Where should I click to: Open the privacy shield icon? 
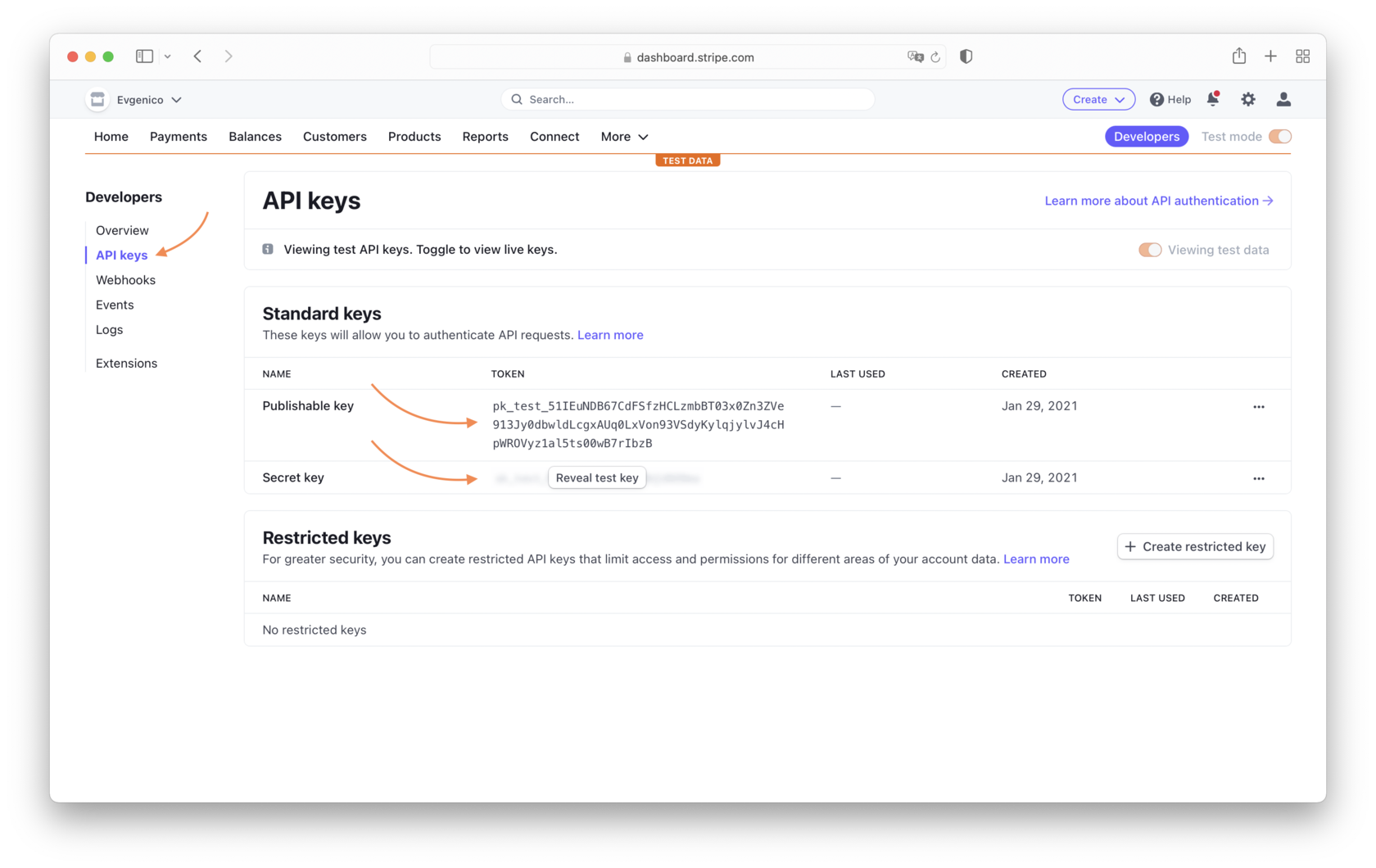click(966, 57)
